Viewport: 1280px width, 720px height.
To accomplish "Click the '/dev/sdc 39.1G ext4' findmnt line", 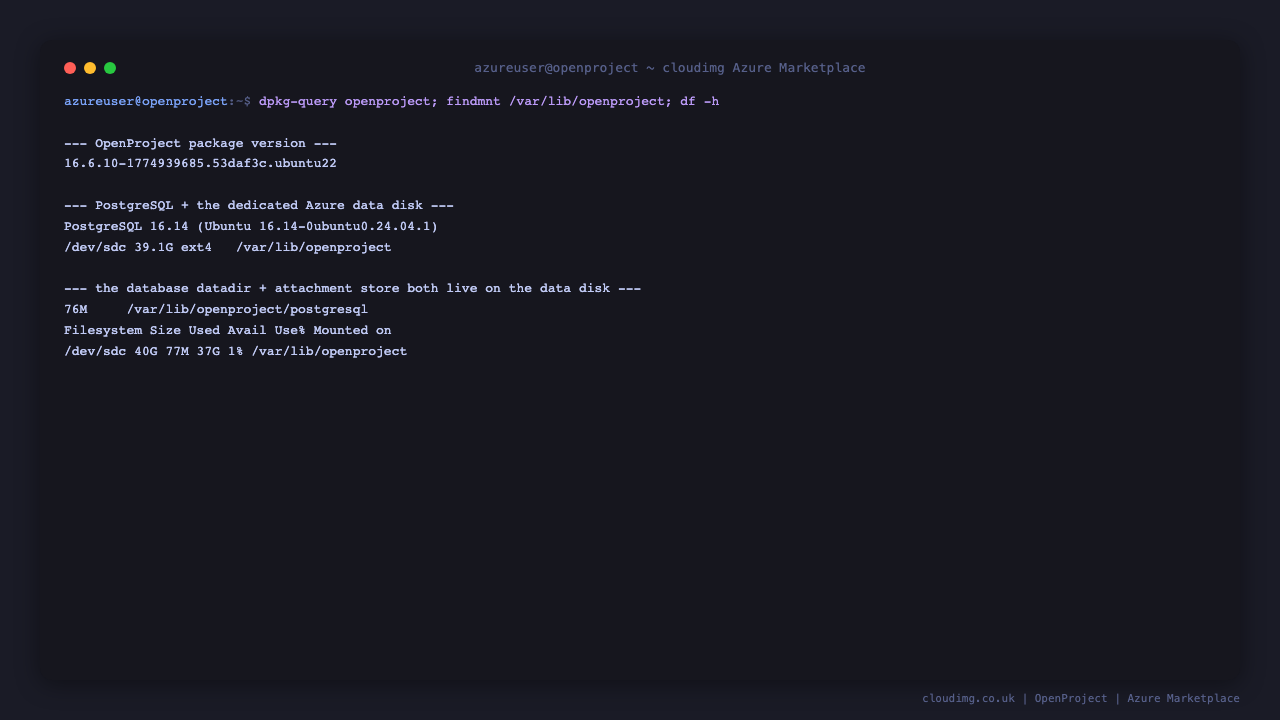I will coord(228,248).
